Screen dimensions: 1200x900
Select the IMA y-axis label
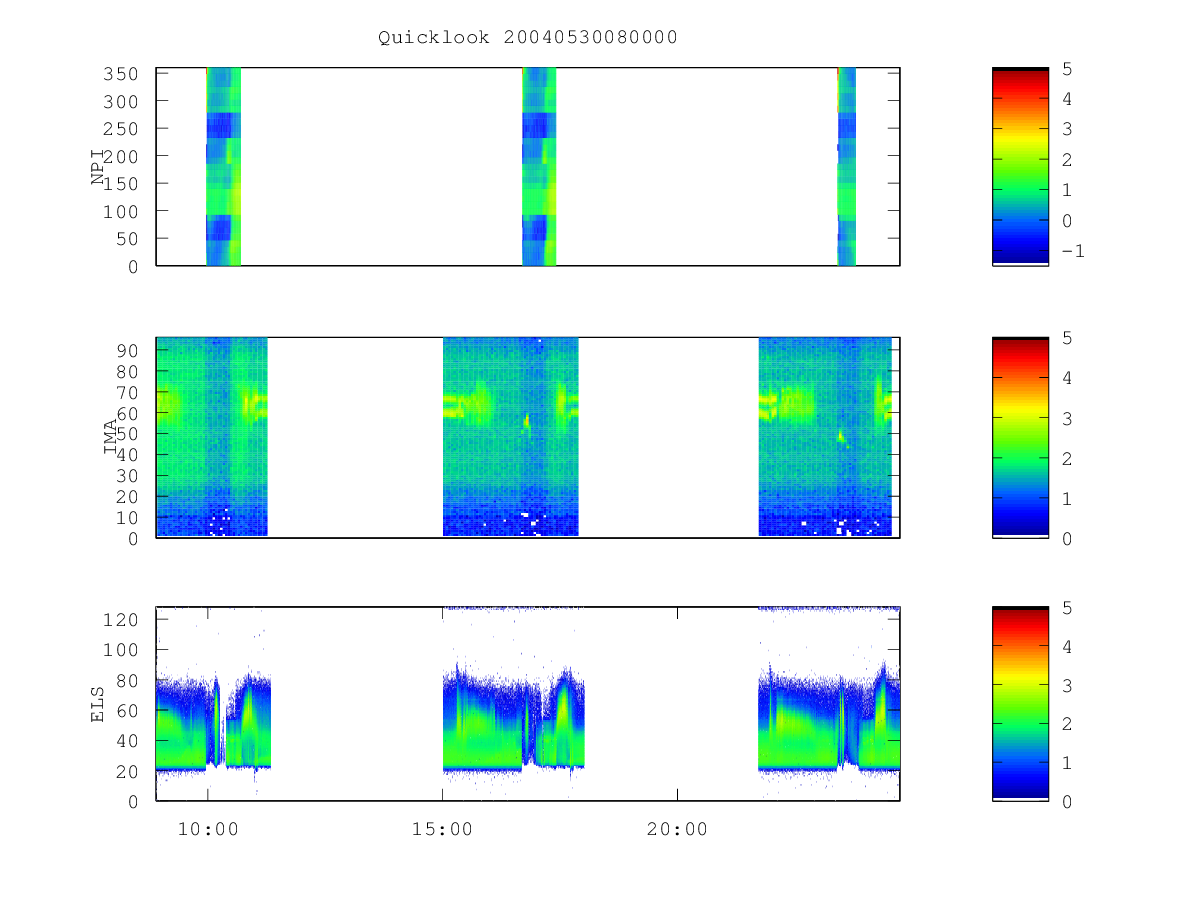coord(111,437)
